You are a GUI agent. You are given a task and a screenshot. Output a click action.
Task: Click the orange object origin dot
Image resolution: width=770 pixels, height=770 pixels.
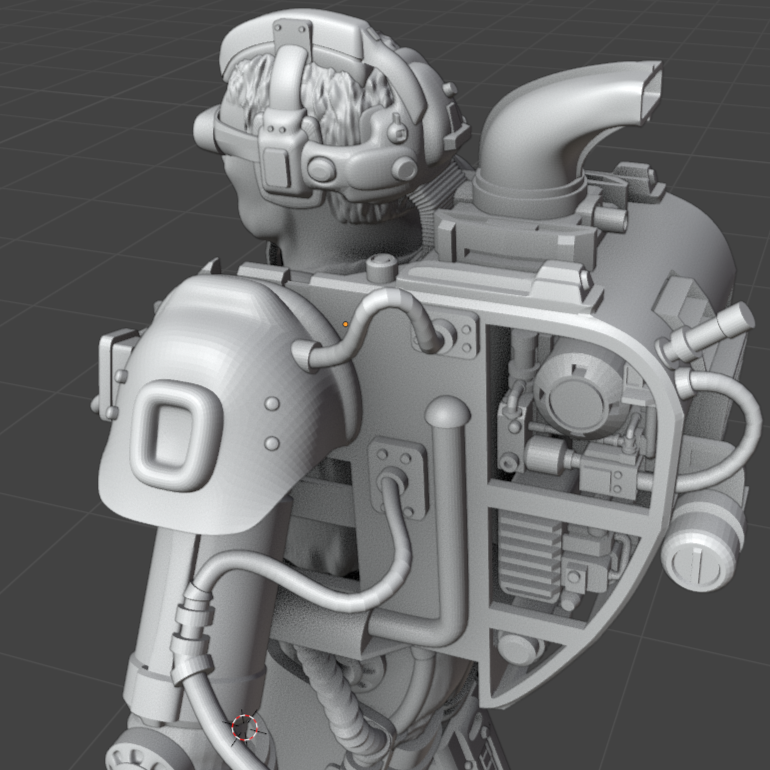pyautogui.click(x=345, y=324)
